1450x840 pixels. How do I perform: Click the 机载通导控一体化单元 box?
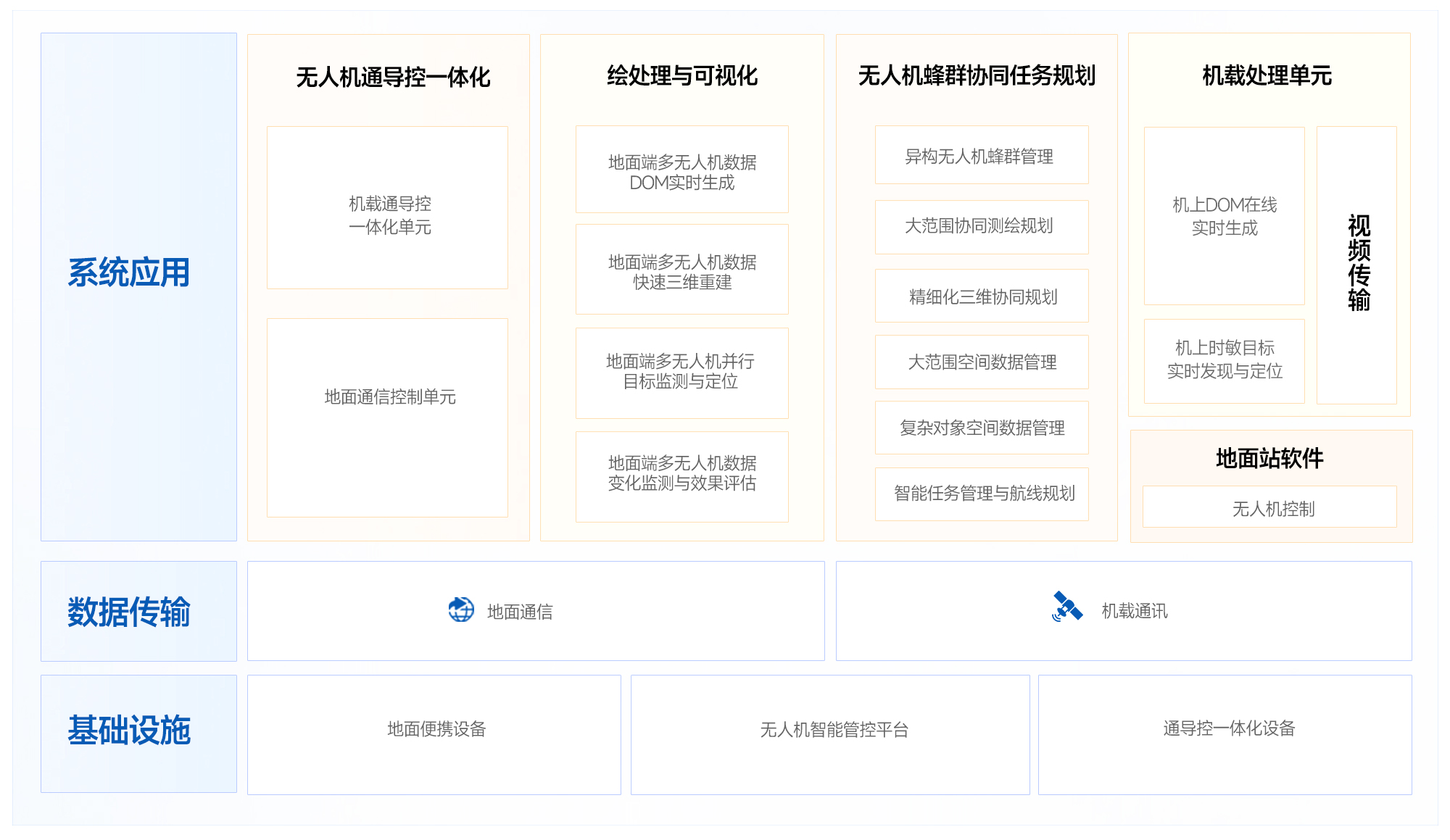[388, 208]
